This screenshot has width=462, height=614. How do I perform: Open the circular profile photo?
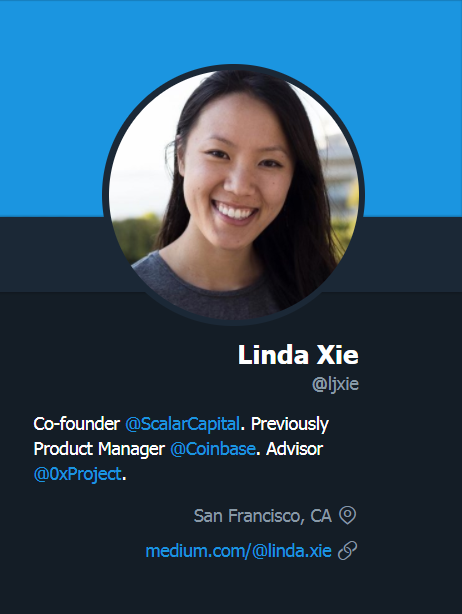click(x=234, y=195)
